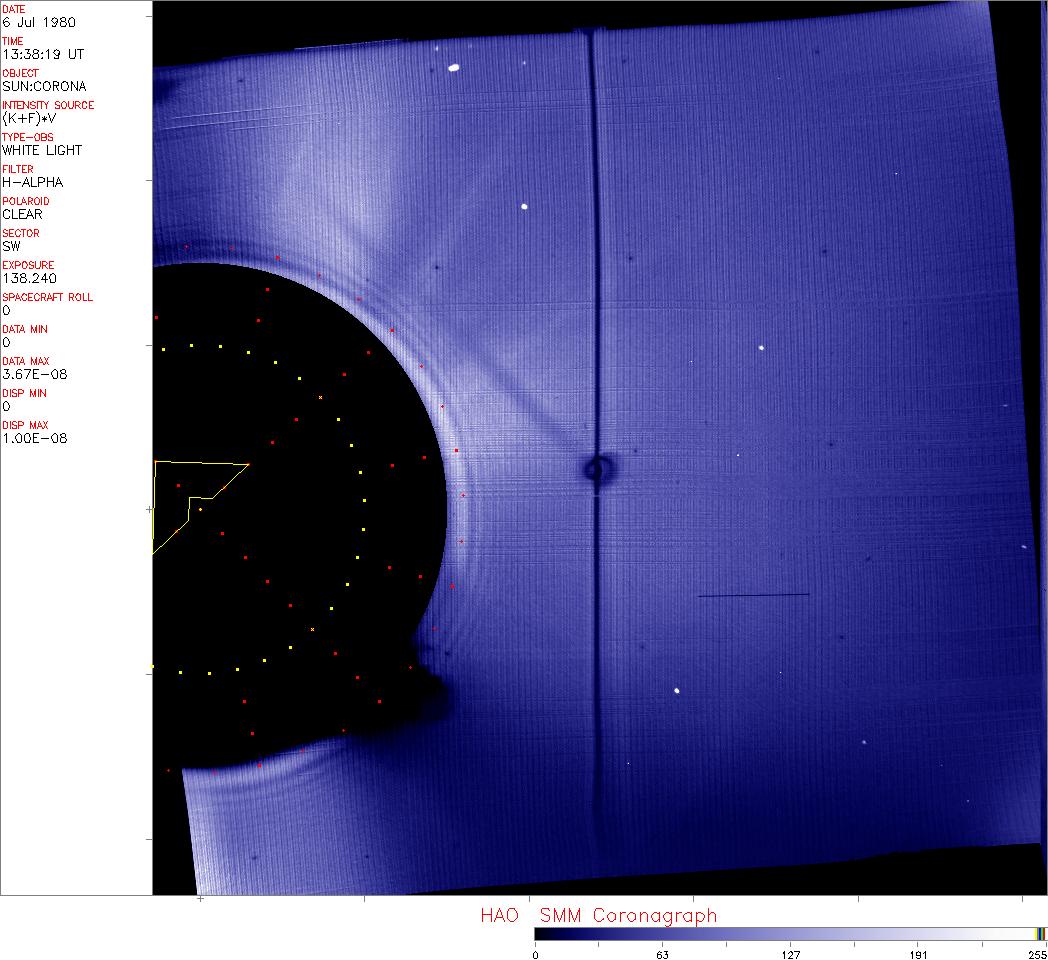Image resolution: width=1048 pixels, height=960 pixels.
Task: Click the disp max value "1.00E-08"
Action: (x=35, y=438)
